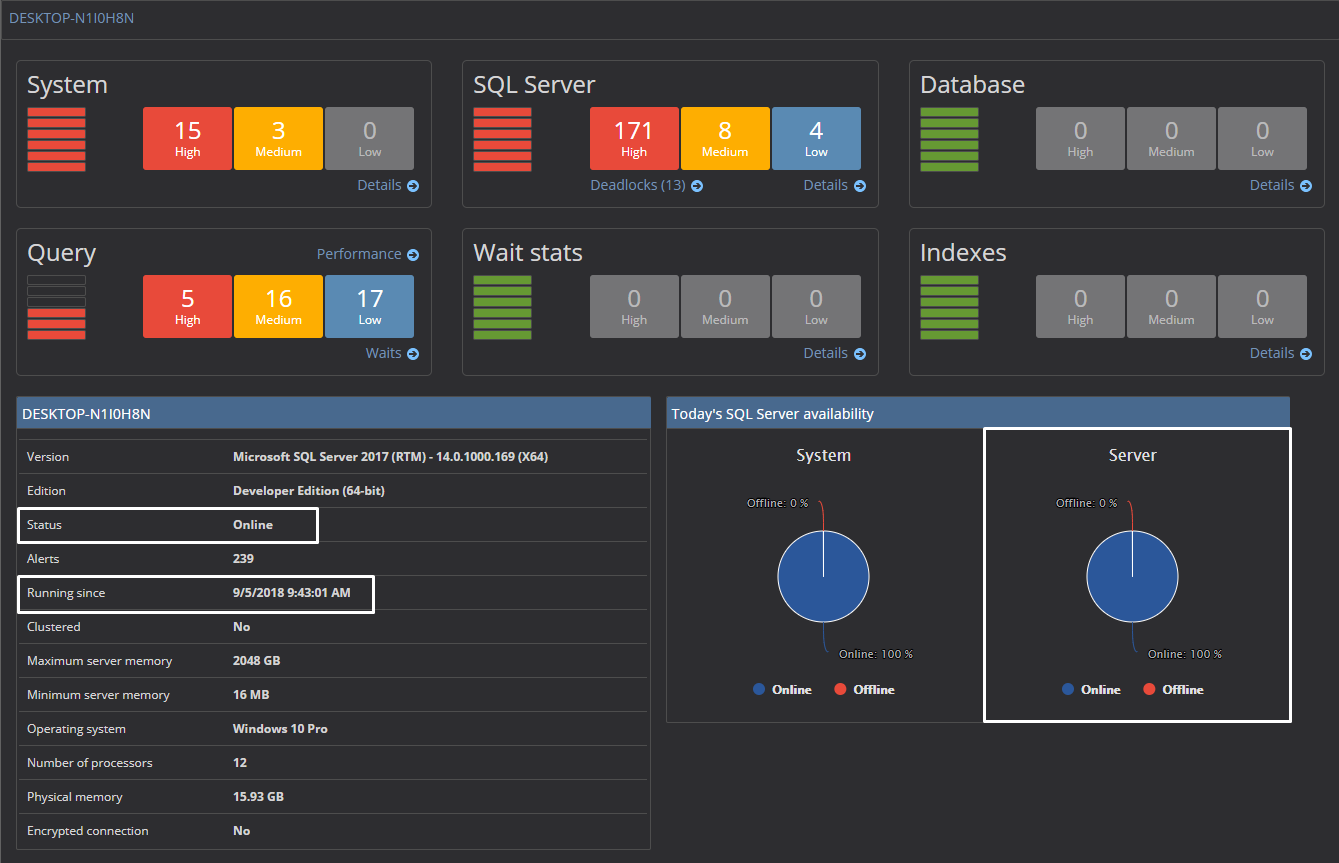This screenshot has width=1339, height=863.
Task: Click the SQL Server 4 Low tile
Action: (x=816, y=138)
